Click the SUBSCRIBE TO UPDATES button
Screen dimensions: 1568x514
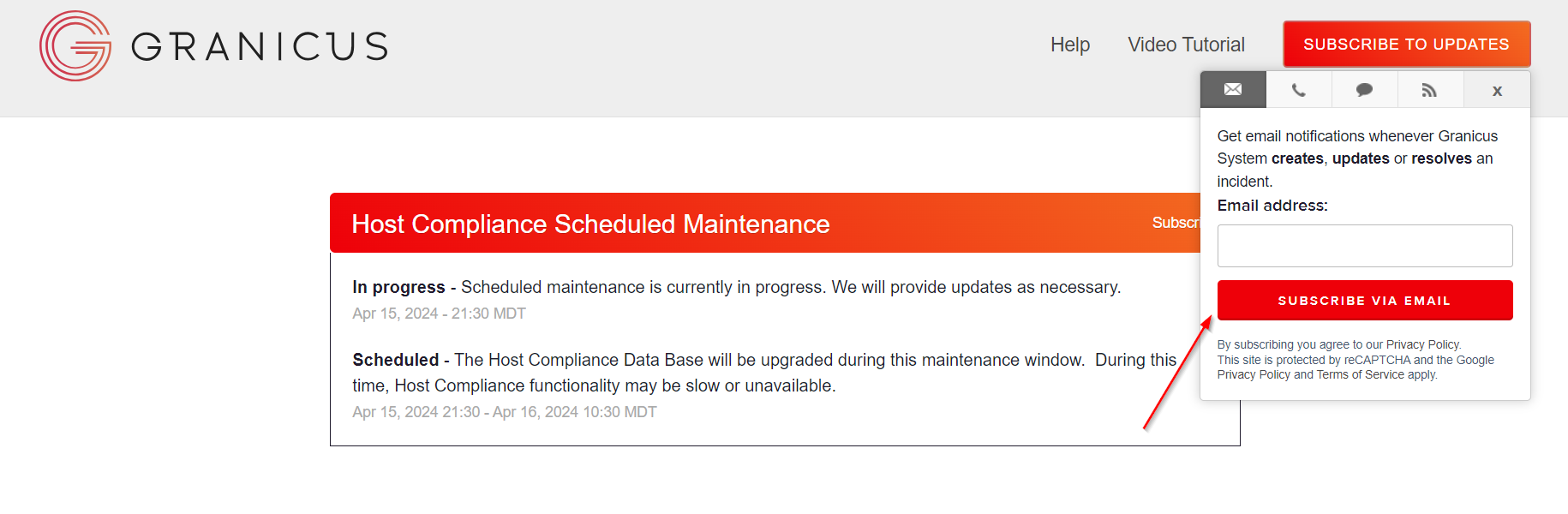(1406, 44)
